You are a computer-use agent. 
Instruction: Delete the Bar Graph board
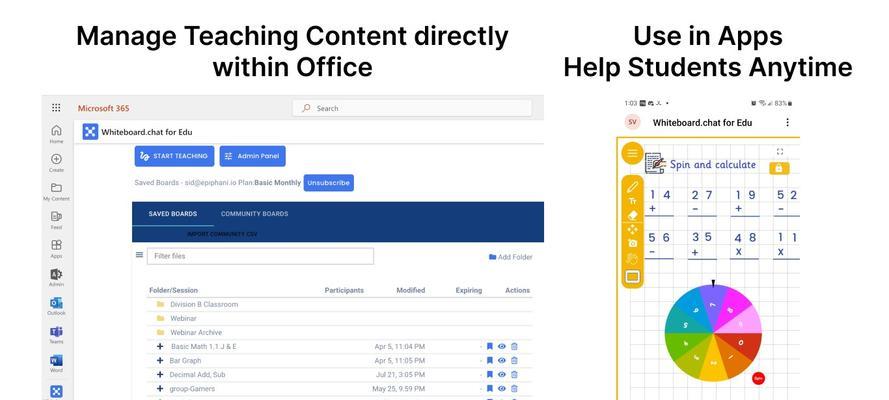514,360
